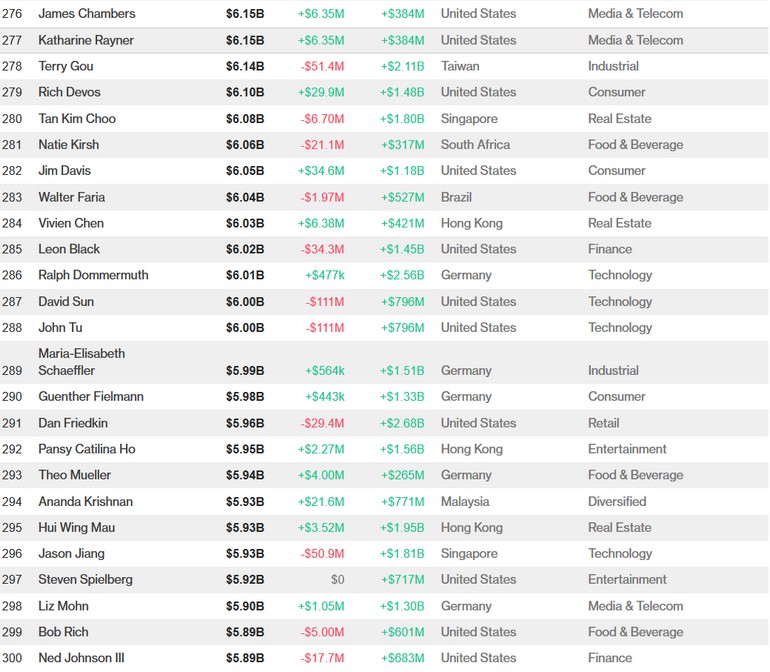This screenshot has height=672, width=770.
Task: Open Leon Black's profile entry
Action: pos(69,249)
